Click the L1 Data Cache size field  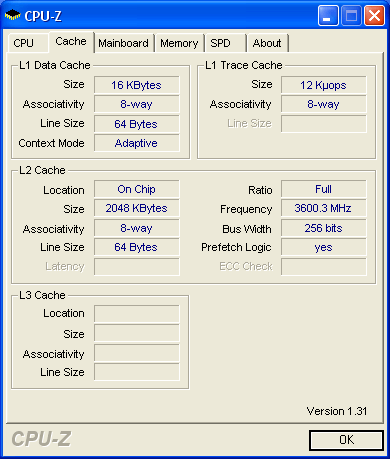point(137,85)
